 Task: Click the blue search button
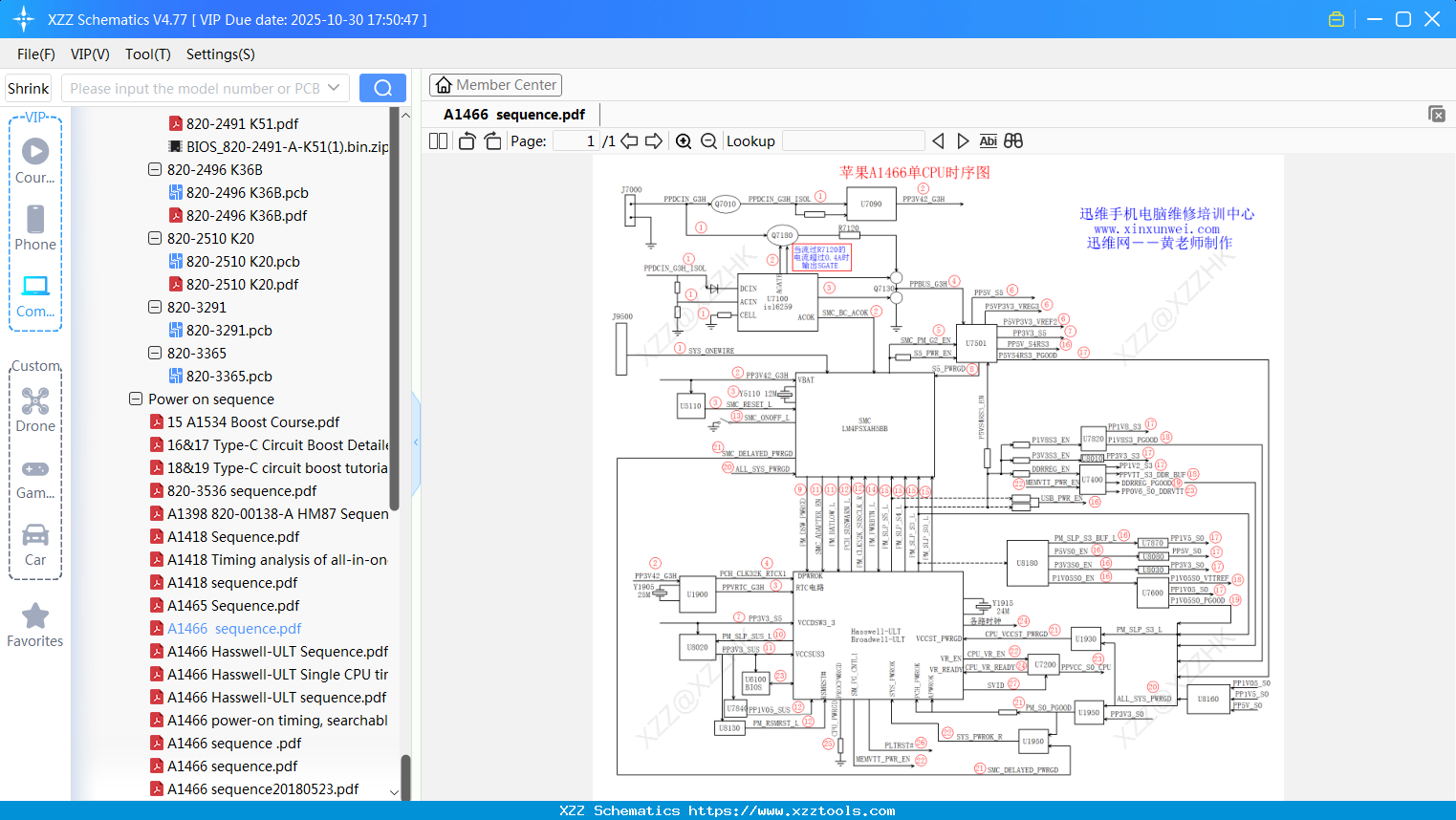[x=382, y=88]
